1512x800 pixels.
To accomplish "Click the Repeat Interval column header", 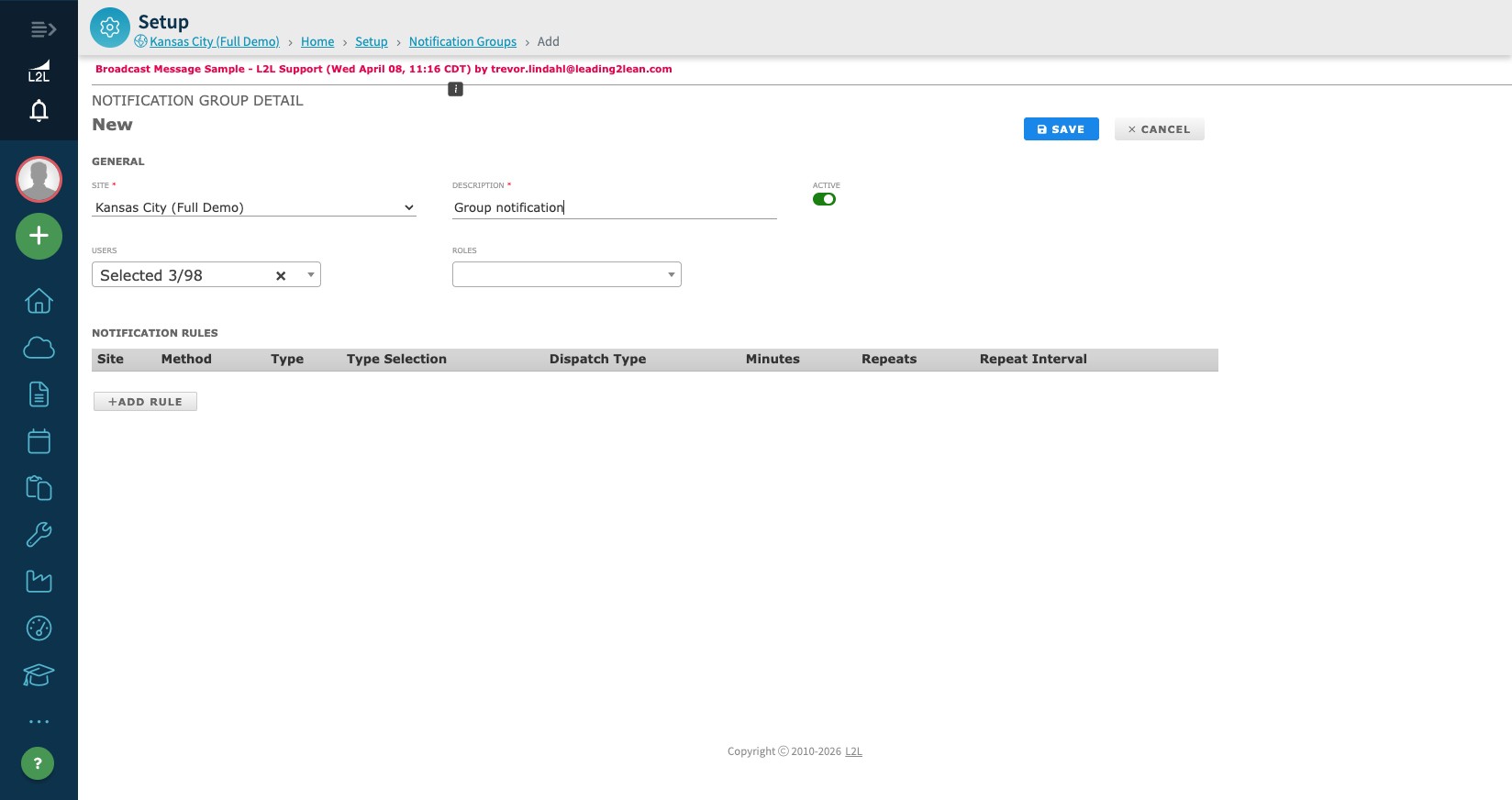I will (1033, 359).
